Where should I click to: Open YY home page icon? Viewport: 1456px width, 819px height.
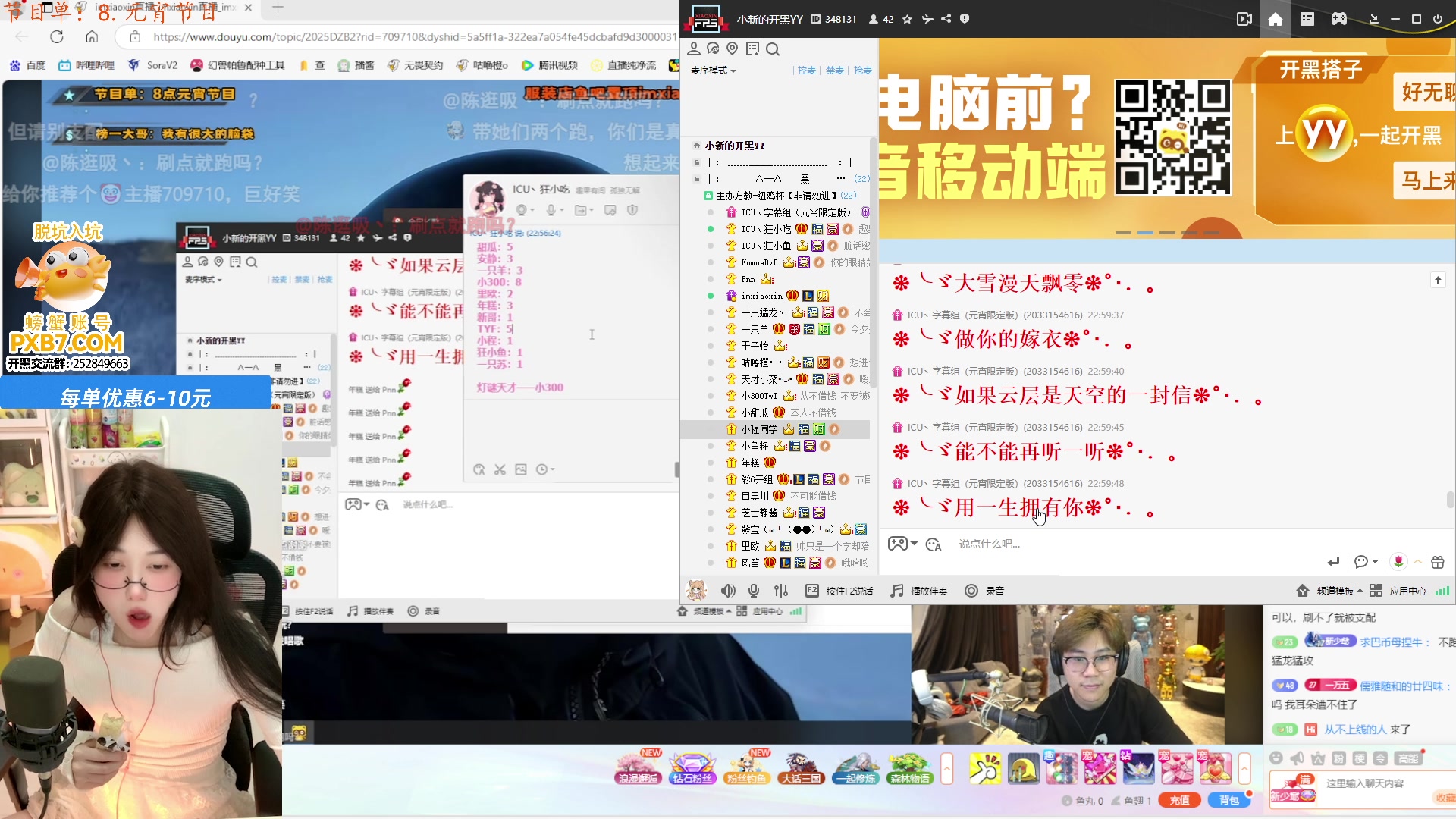point(1276,19)
